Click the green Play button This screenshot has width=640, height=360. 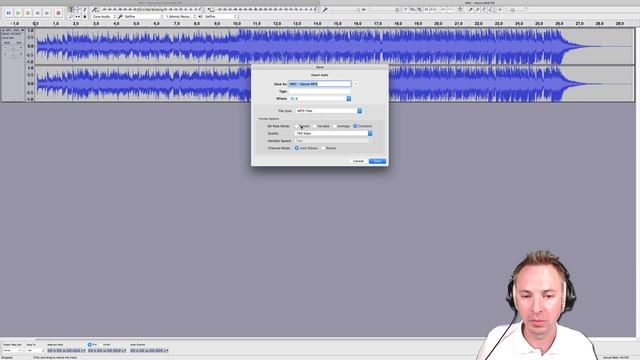pos(18,13)
